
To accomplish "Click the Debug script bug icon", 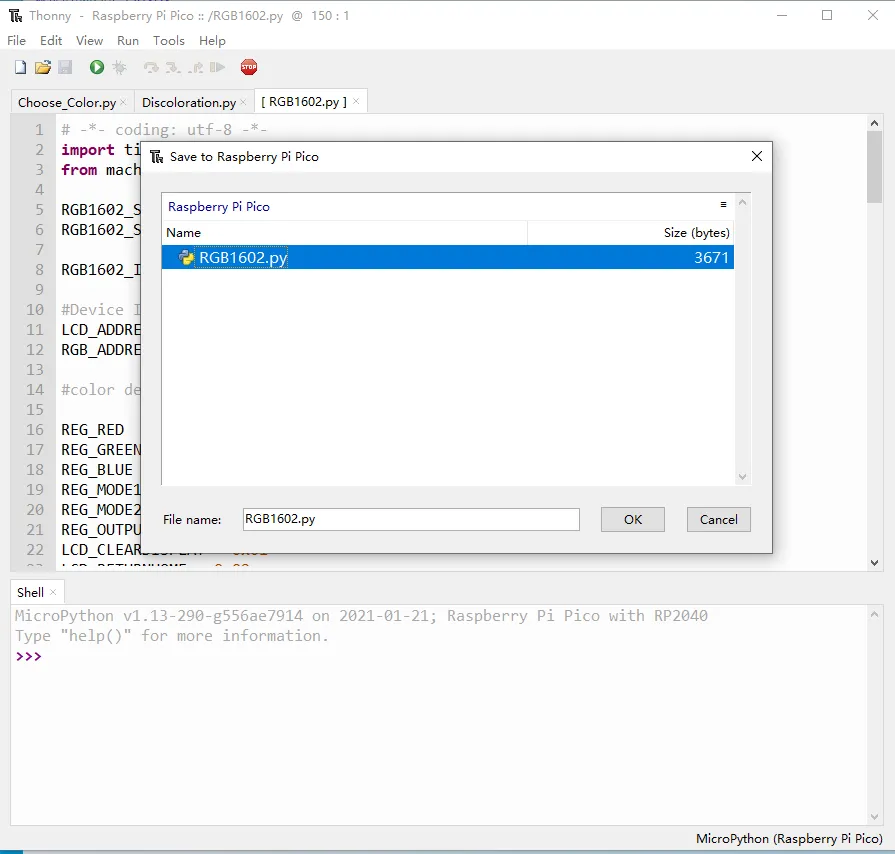I will point(119,67).
